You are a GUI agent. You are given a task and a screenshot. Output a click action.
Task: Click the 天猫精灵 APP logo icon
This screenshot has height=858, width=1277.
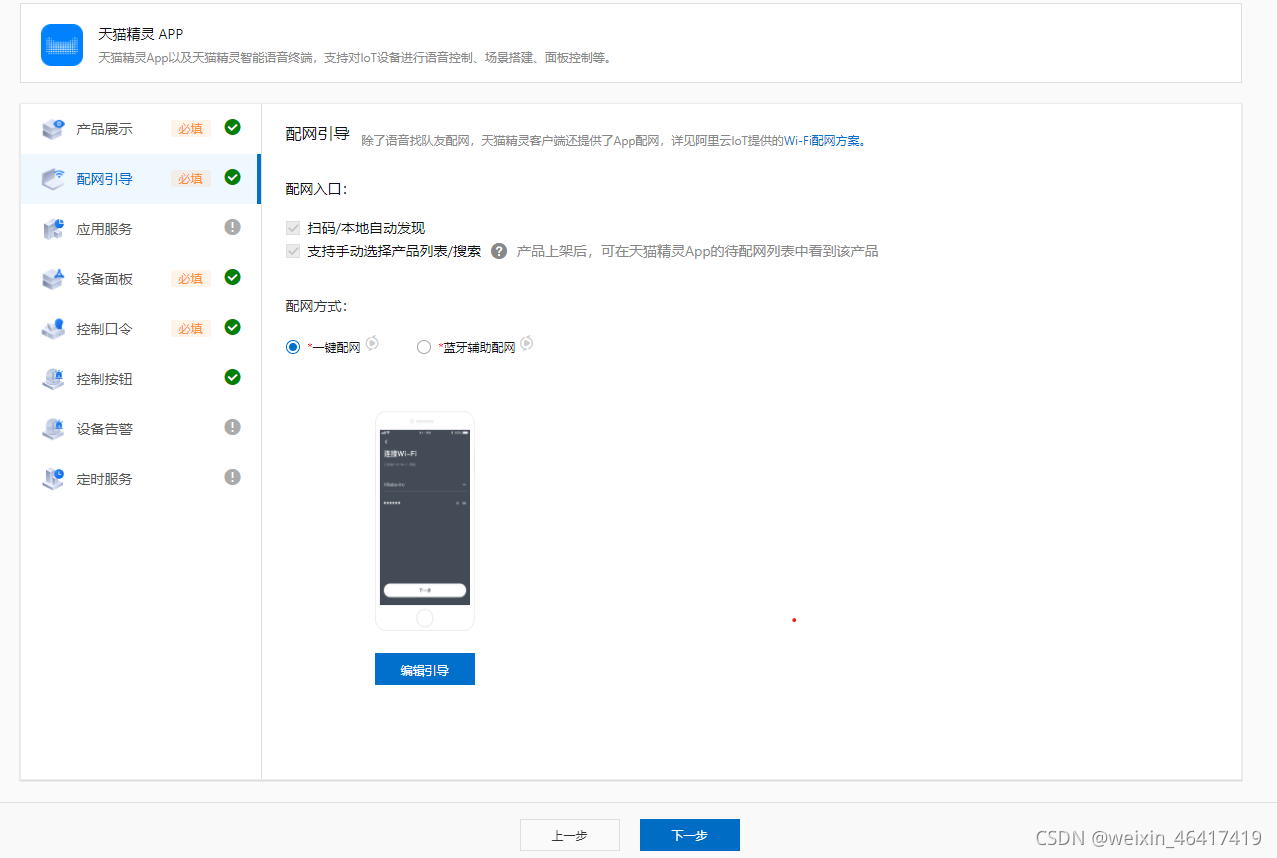(x=62, y=45)
